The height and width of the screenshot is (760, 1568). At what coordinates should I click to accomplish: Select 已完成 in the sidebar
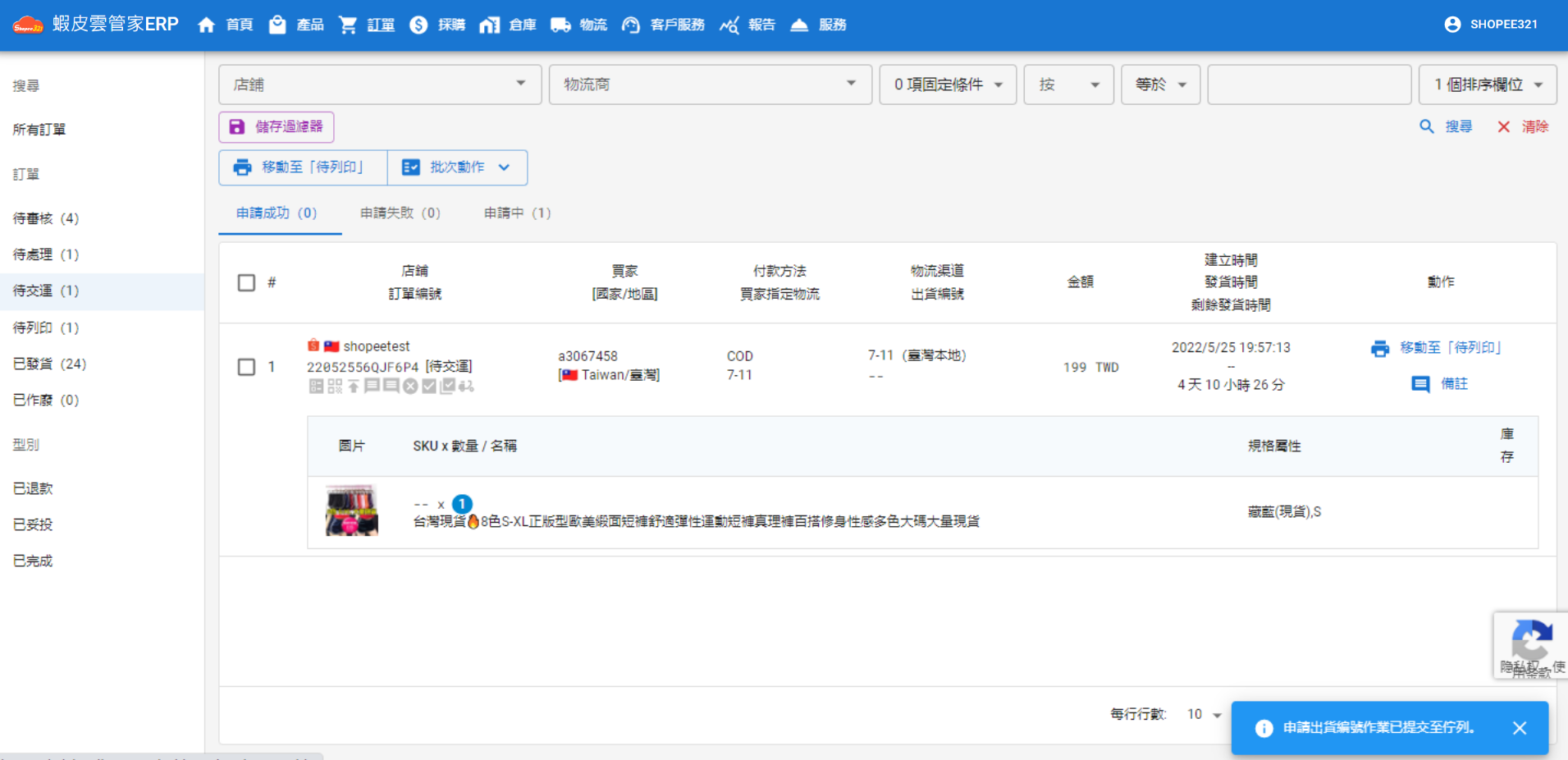point(102,561)
